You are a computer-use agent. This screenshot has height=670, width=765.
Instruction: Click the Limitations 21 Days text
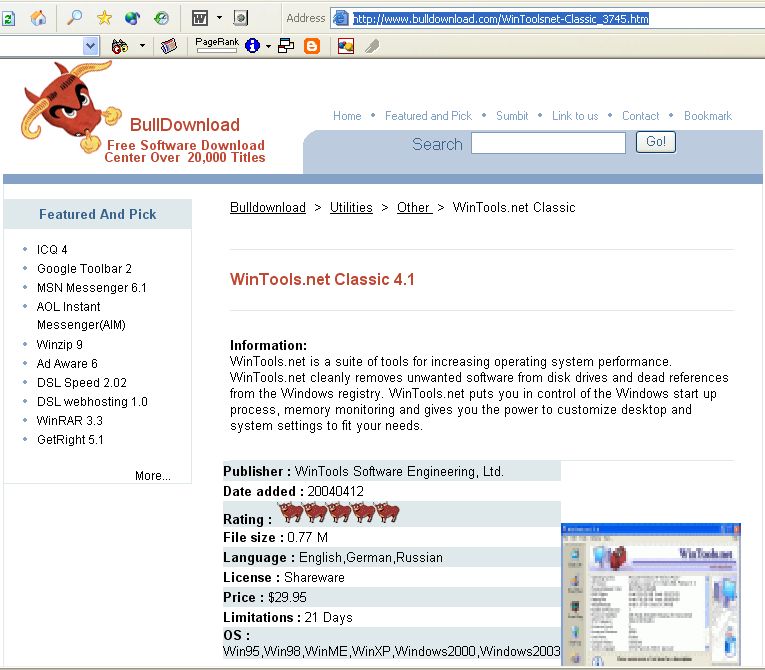287,617
